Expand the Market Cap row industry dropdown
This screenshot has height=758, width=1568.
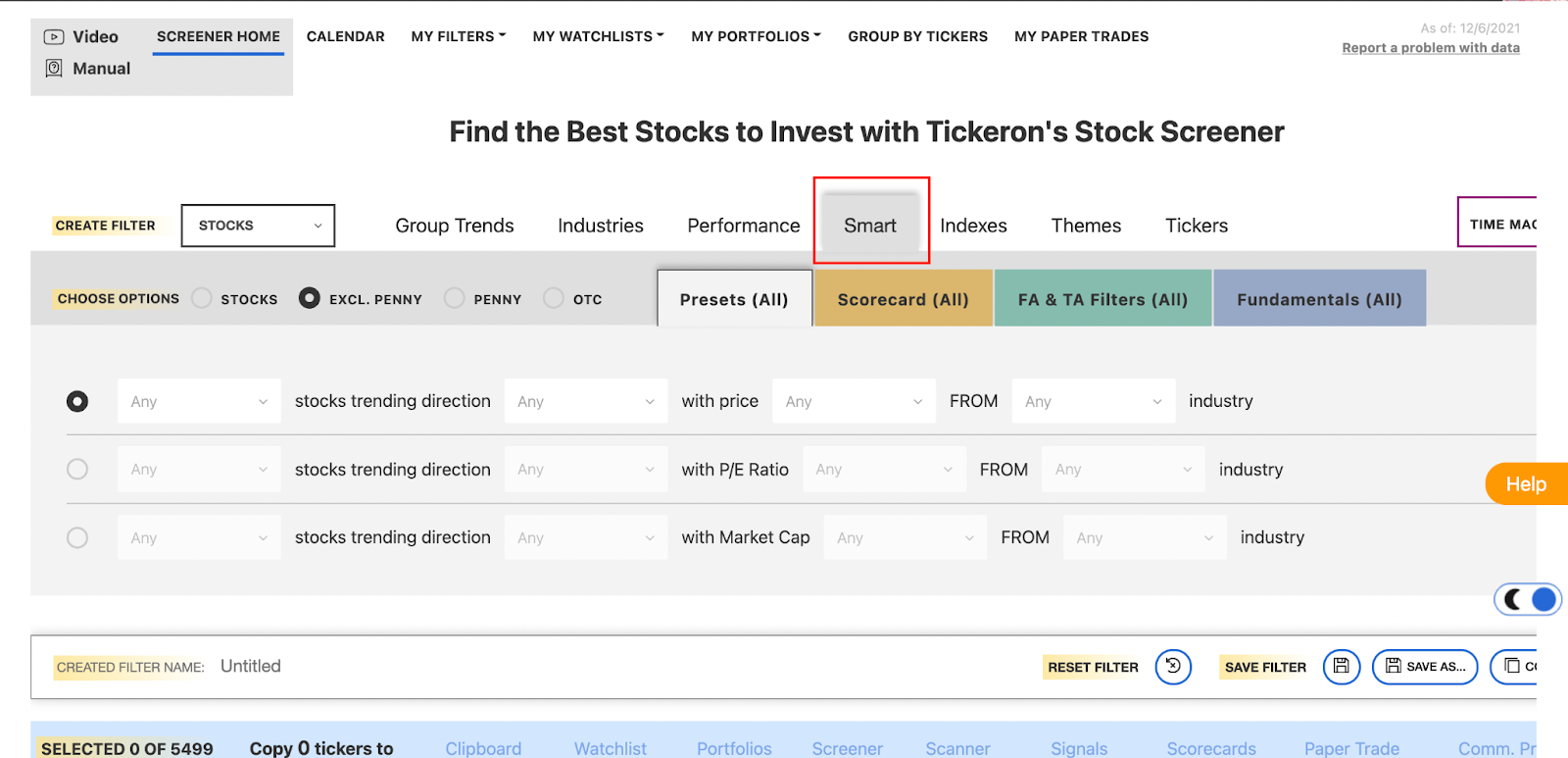(x=1144, y=537)
